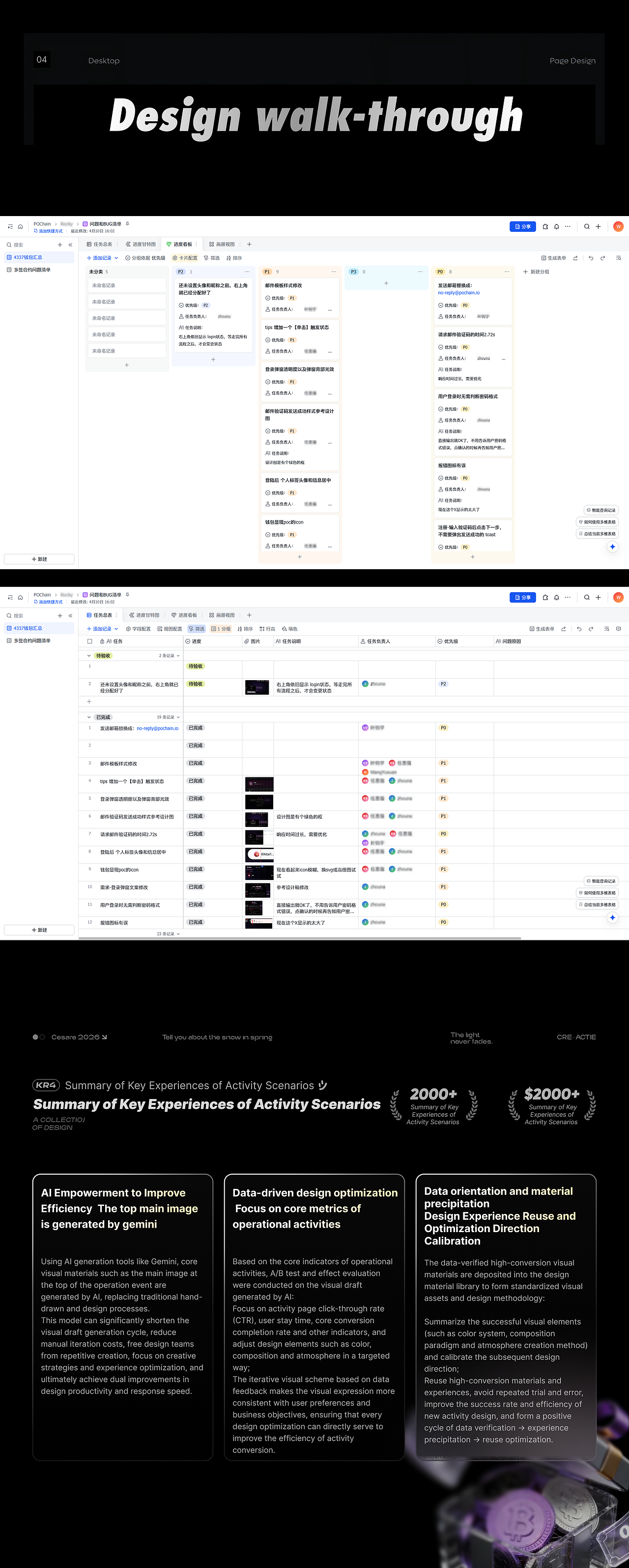This screenshot has height=1568, width=629.
Task: Click top-right search magnifier in kanban window
Action: pos(587,226)
